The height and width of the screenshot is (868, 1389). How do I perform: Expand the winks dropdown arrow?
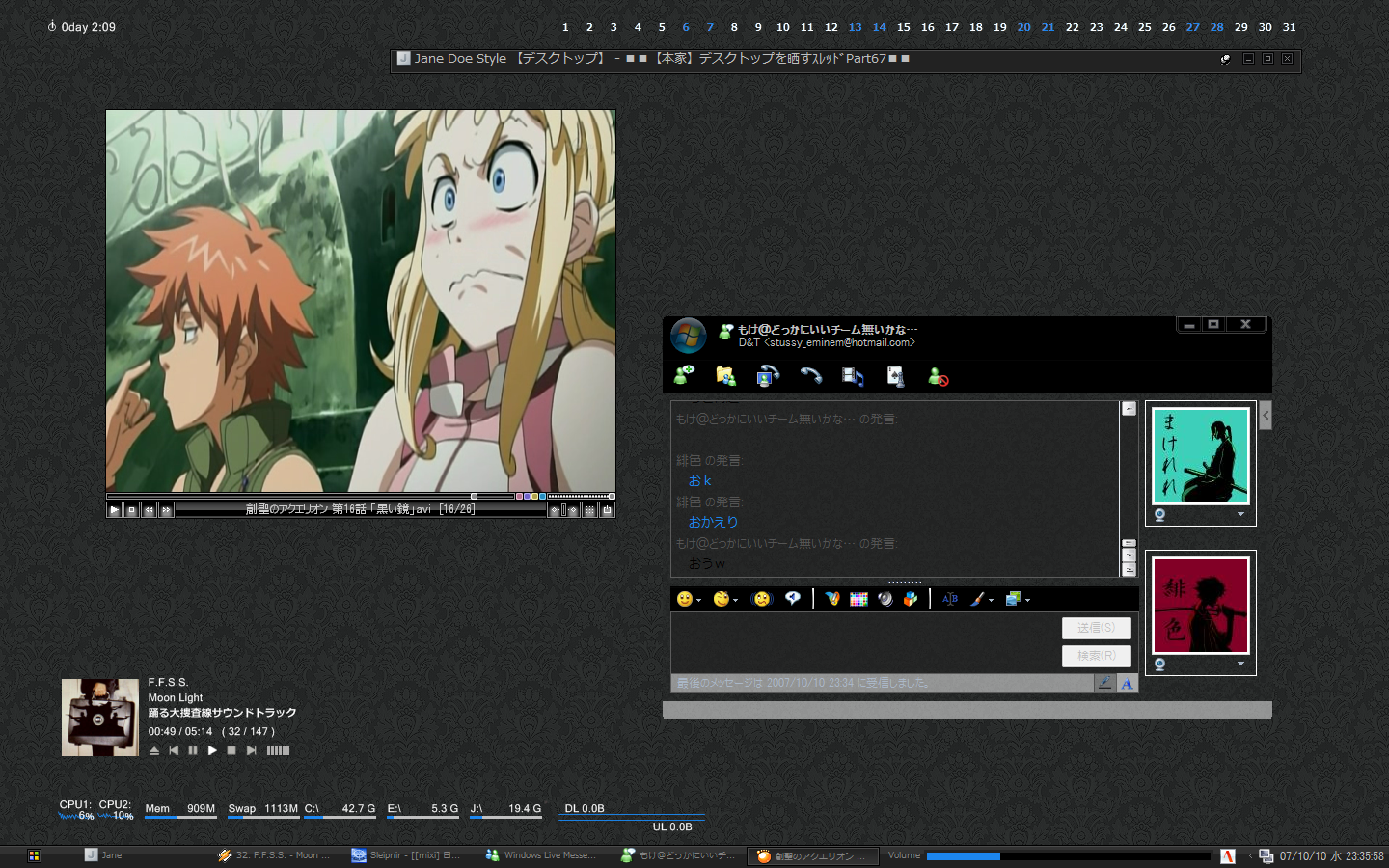(x=735, y=601)
